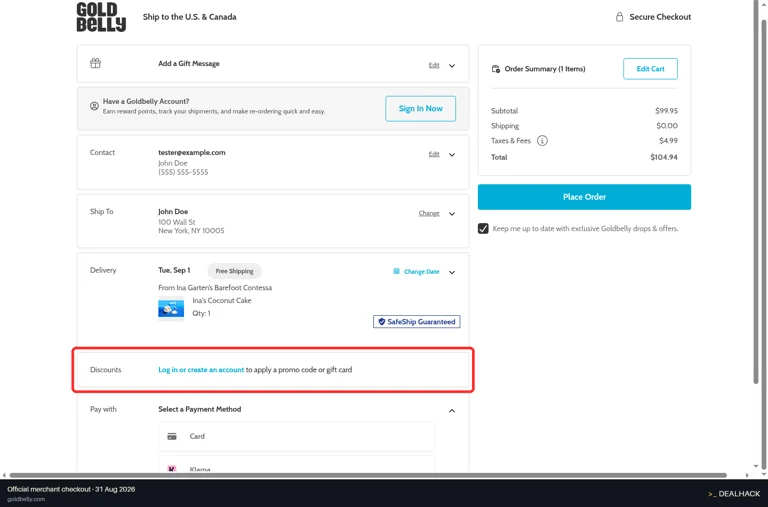Click the Total $104.94 amount
768x507 pixels.
tap(664, 157)
